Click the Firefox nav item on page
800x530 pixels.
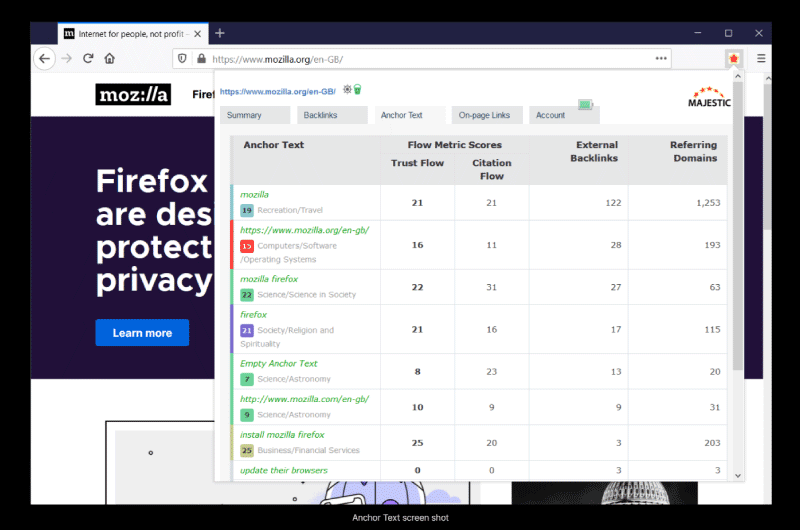coord(203,94)
